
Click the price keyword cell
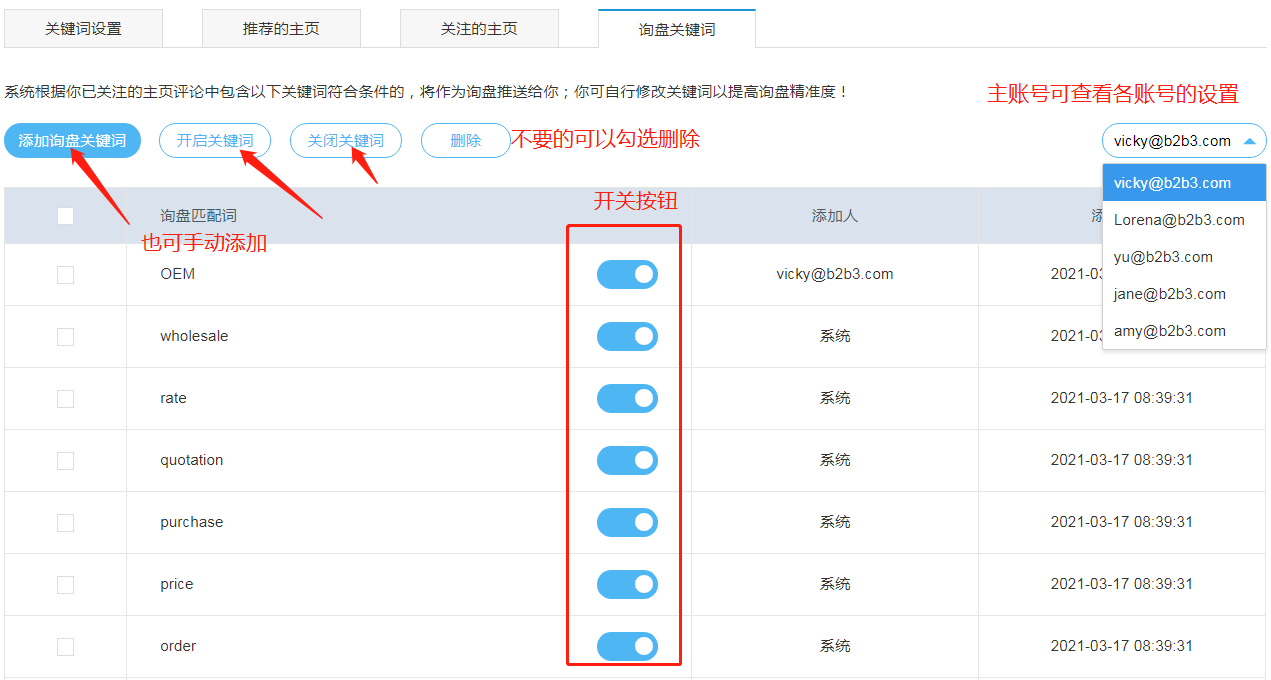point(176,584)
